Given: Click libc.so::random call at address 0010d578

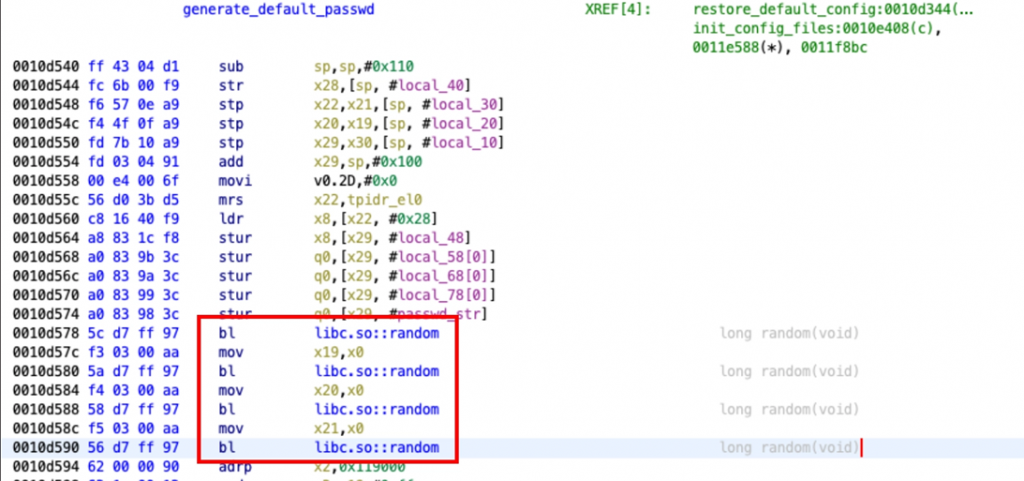Looking at the screenshot, I should pos(376,333).
